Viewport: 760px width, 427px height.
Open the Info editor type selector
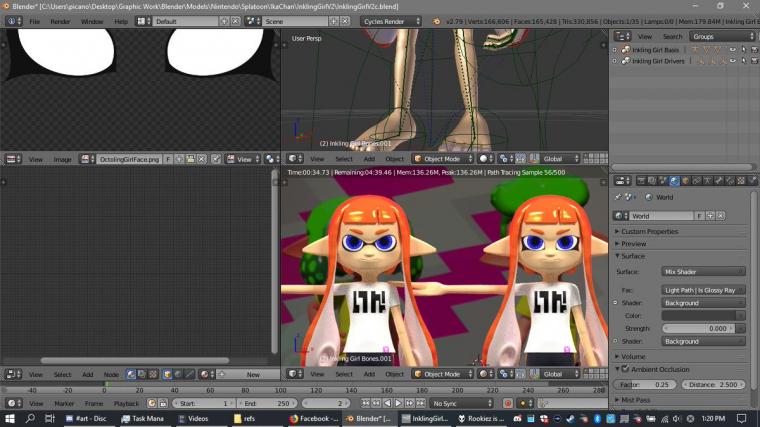[x=13, y=21]
